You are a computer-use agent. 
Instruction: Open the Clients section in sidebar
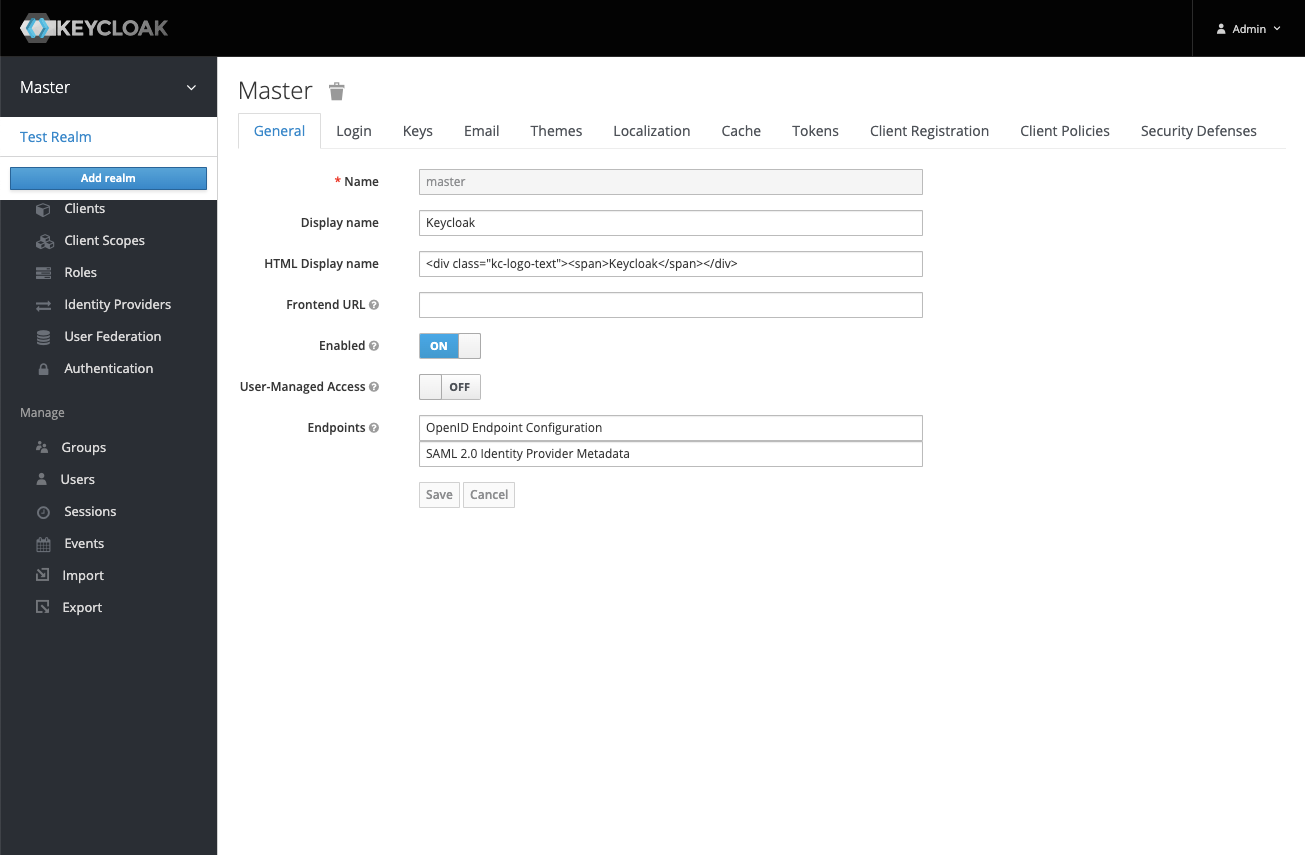84,208
